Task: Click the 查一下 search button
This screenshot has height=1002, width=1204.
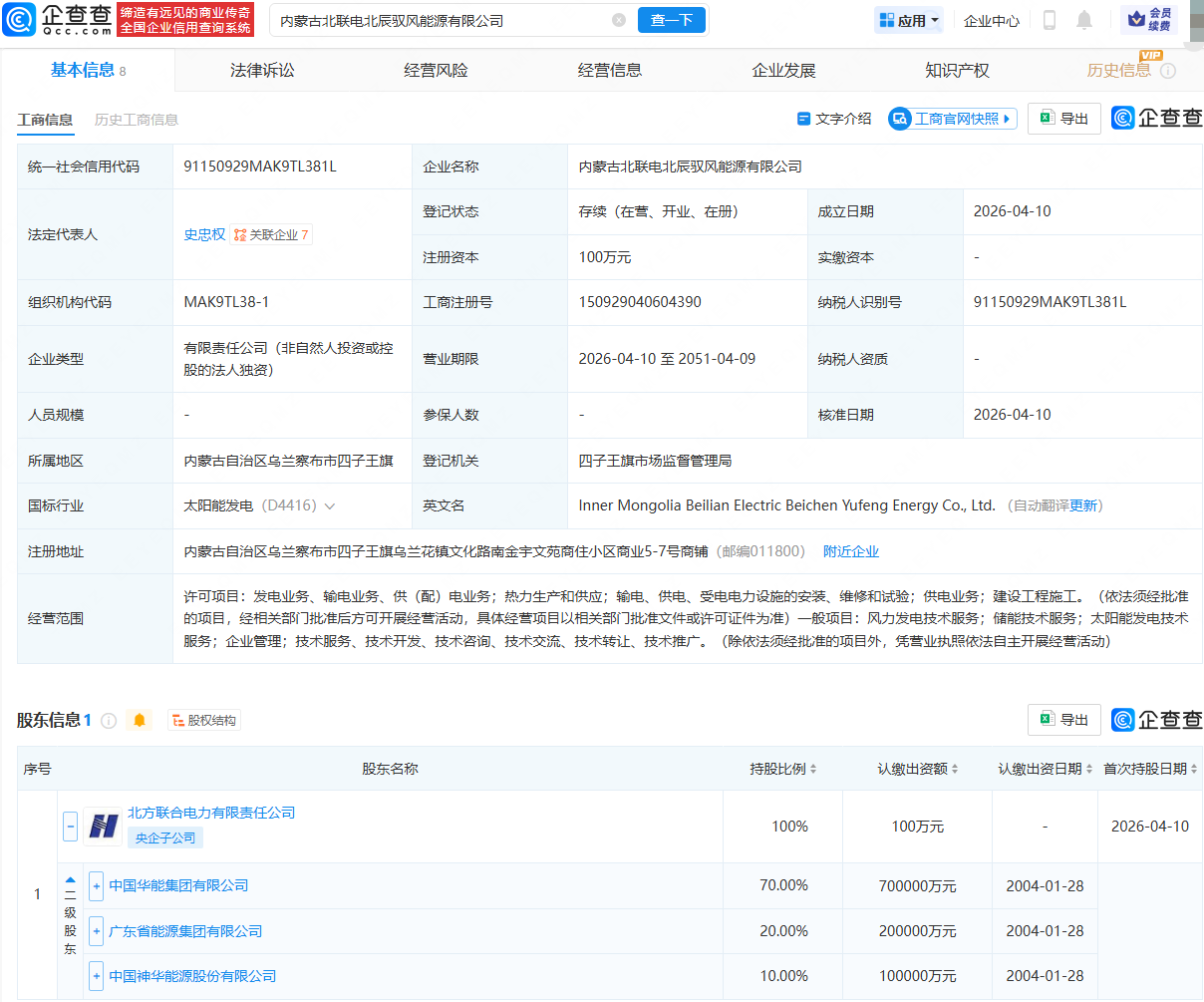Action: click(671, 20)
